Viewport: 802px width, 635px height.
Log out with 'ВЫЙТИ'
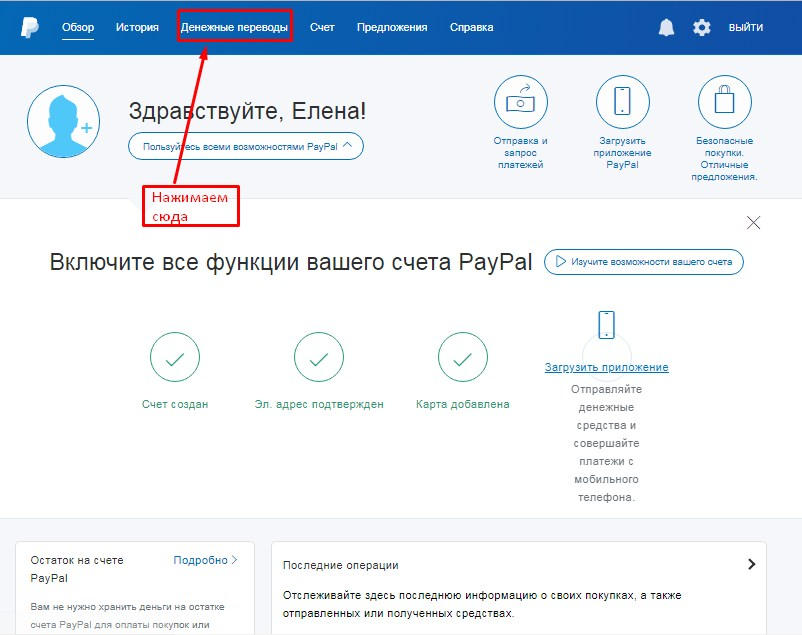click(x=746, y=27)
